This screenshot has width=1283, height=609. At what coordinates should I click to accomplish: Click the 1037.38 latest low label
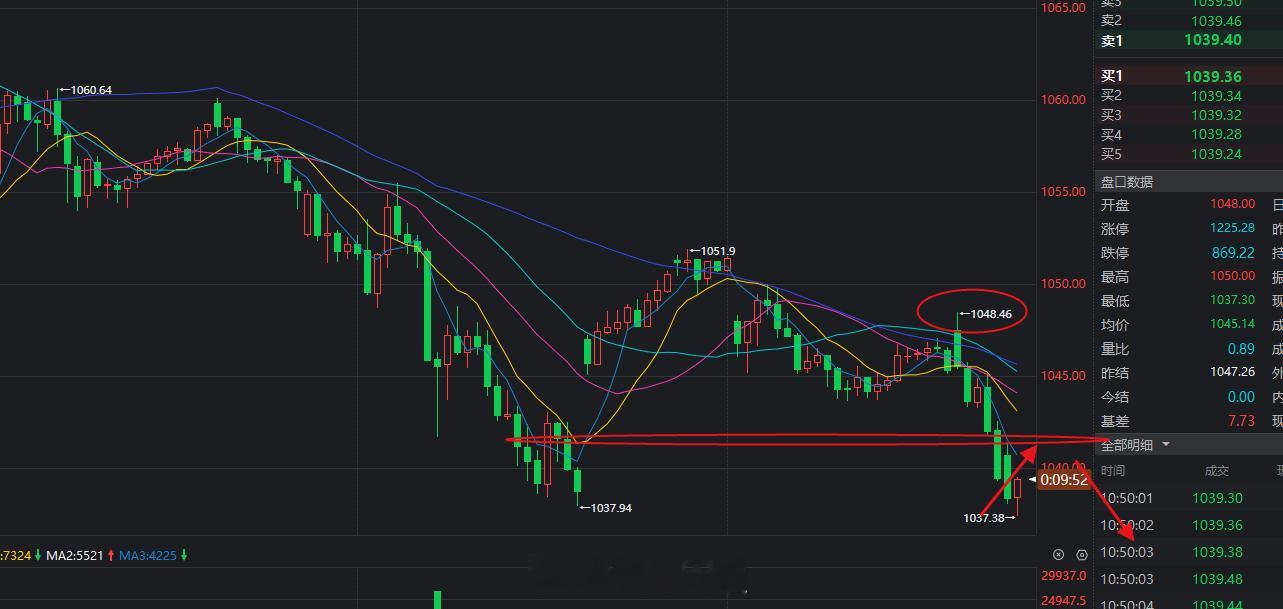point(984,518)
